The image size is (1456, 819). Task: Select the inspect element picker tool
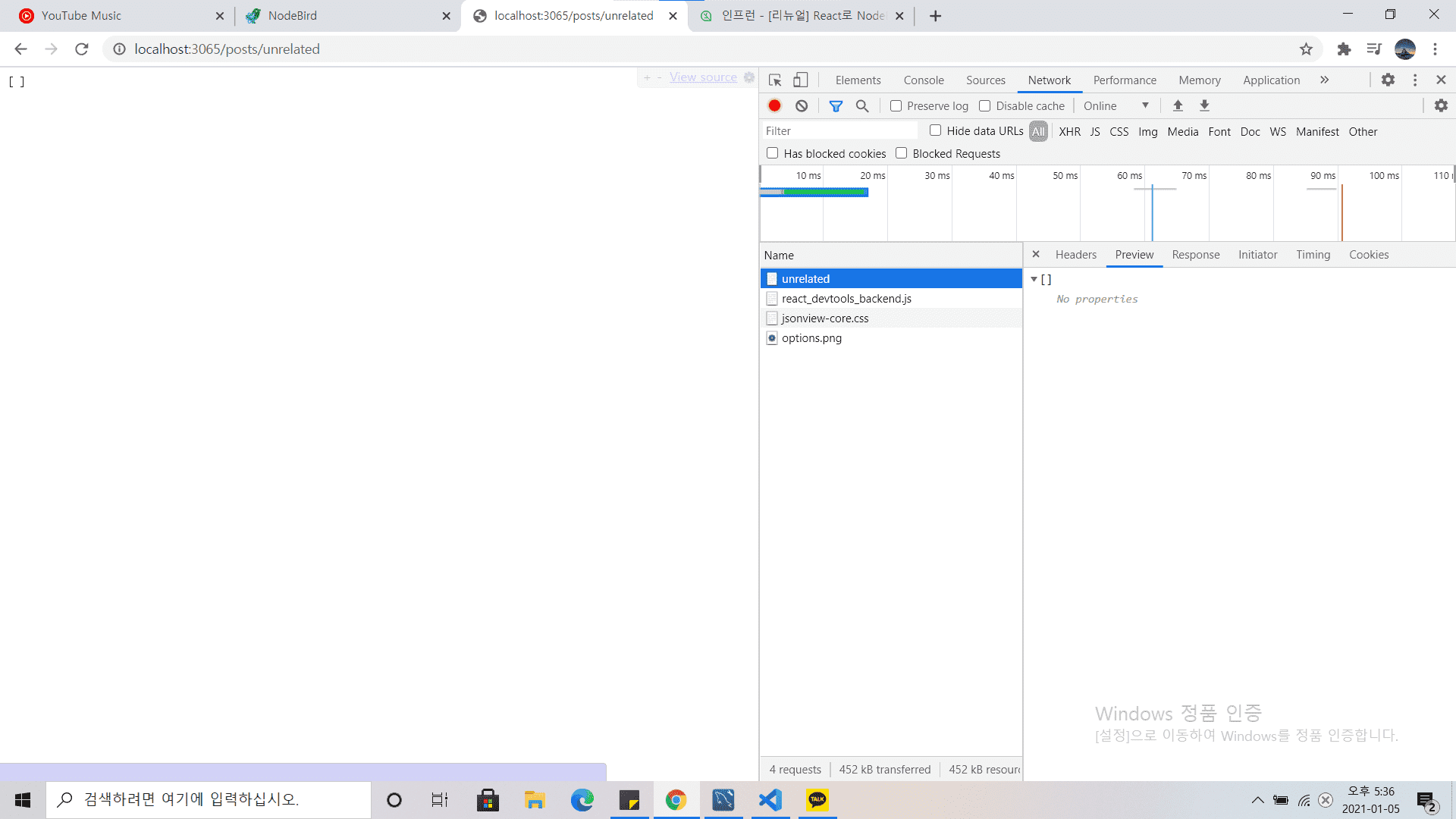tap(775, 80)
